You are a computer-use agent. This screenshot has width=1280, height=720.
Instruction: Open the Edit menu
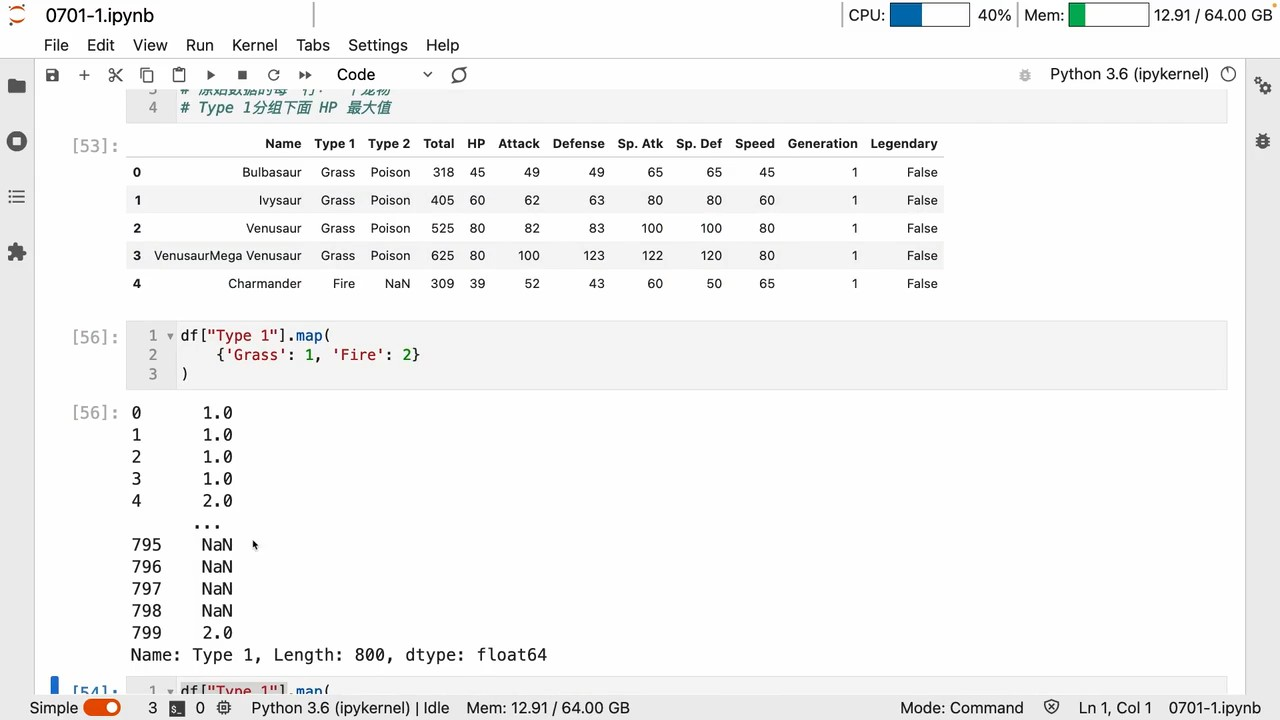coord(100,45)
